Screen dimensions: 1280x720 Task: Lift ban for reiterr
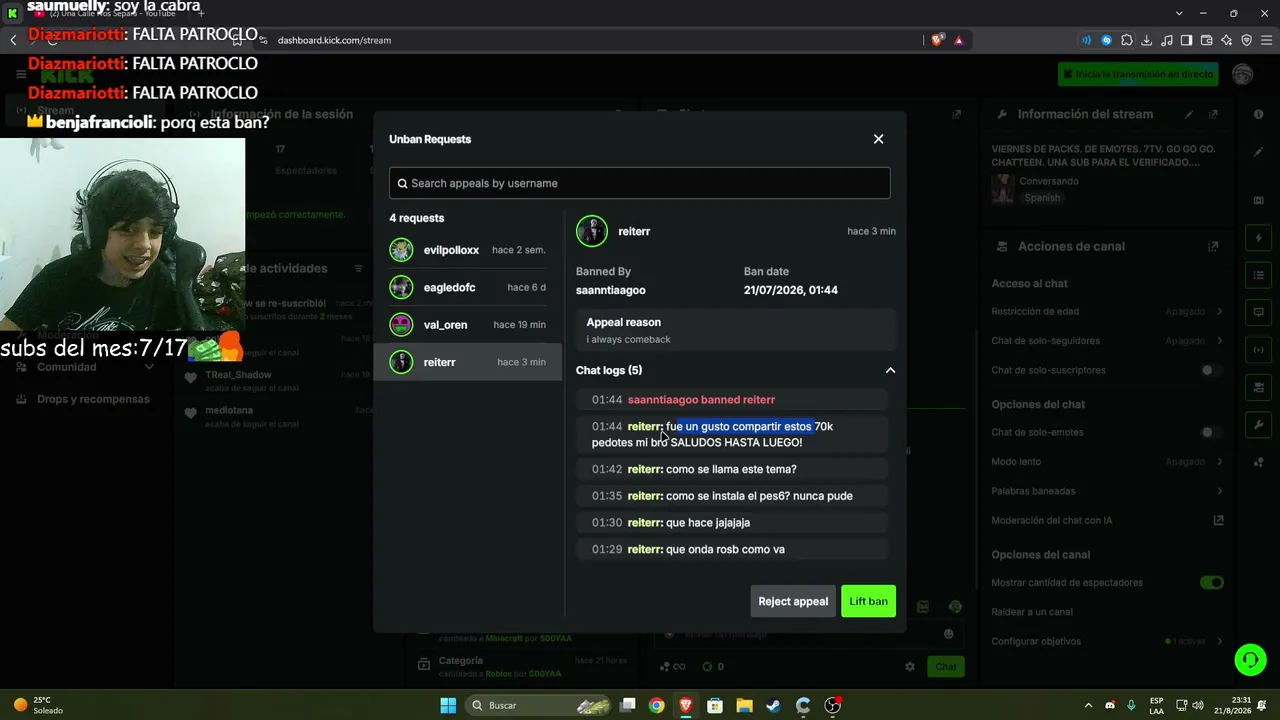coord(868,601)
